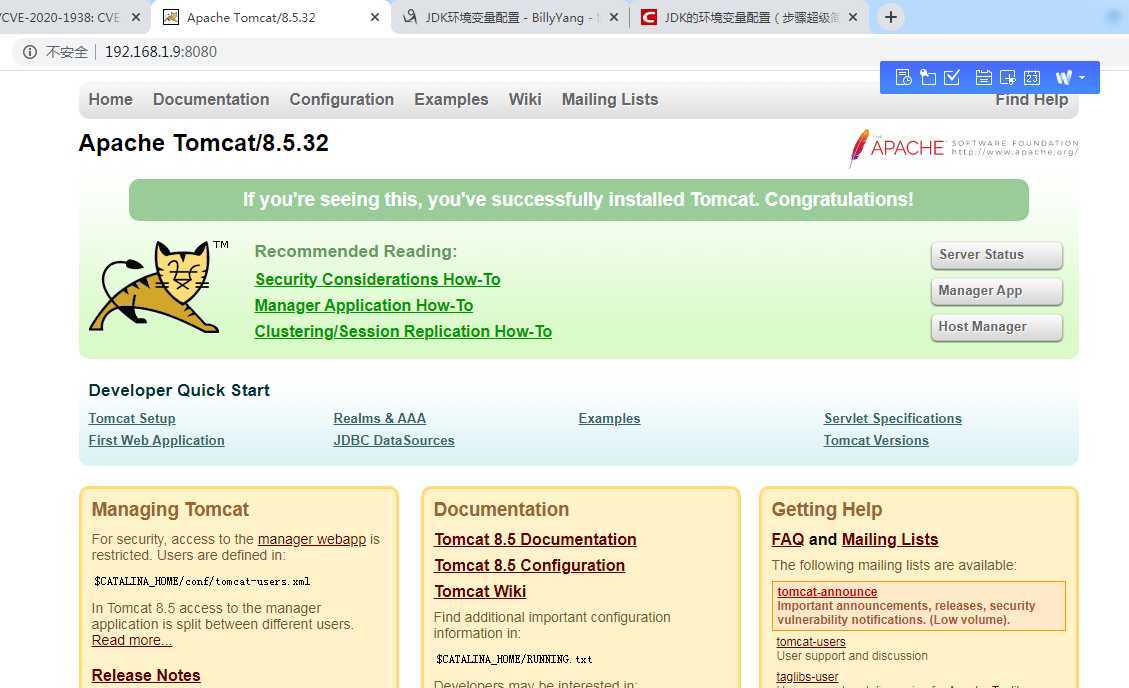The height and width of the screenshot is (688, 1129).
Task: Click the Developer Quick Start heading
Action: point(179,390)
